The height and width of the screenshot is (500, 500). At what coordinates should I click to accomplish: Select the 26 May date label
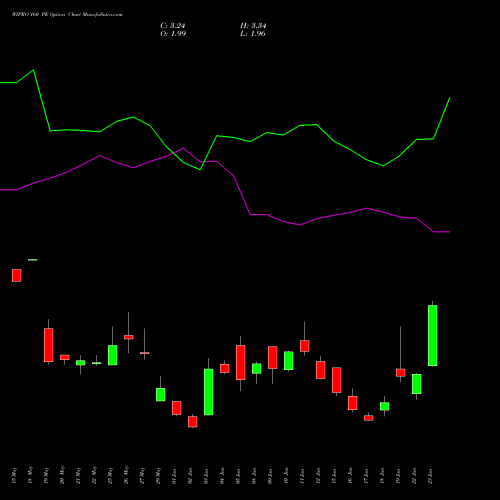coord(126,475)
